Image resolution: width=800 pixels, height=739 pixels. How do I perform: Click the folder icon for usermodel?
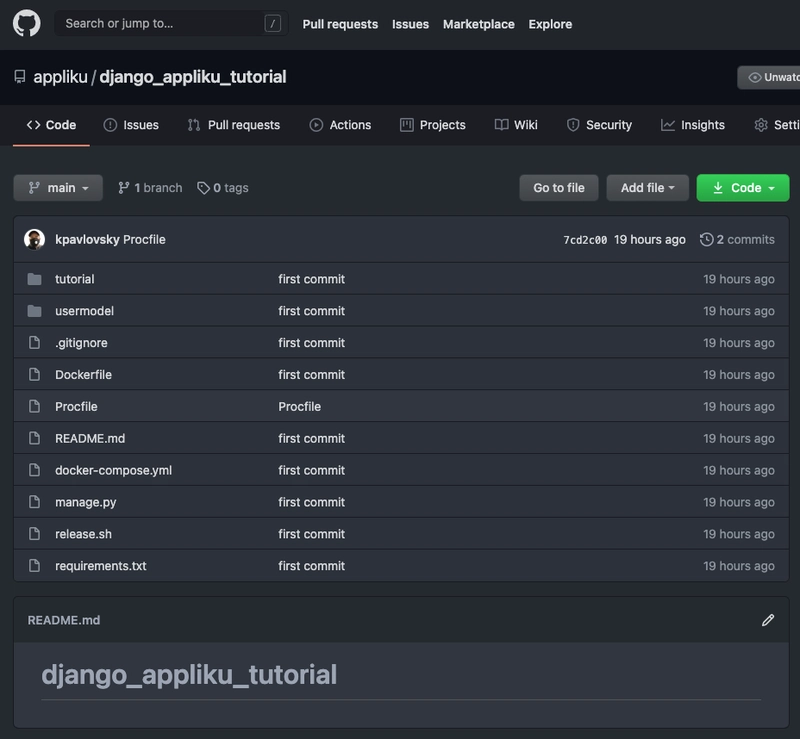(34, 311)
